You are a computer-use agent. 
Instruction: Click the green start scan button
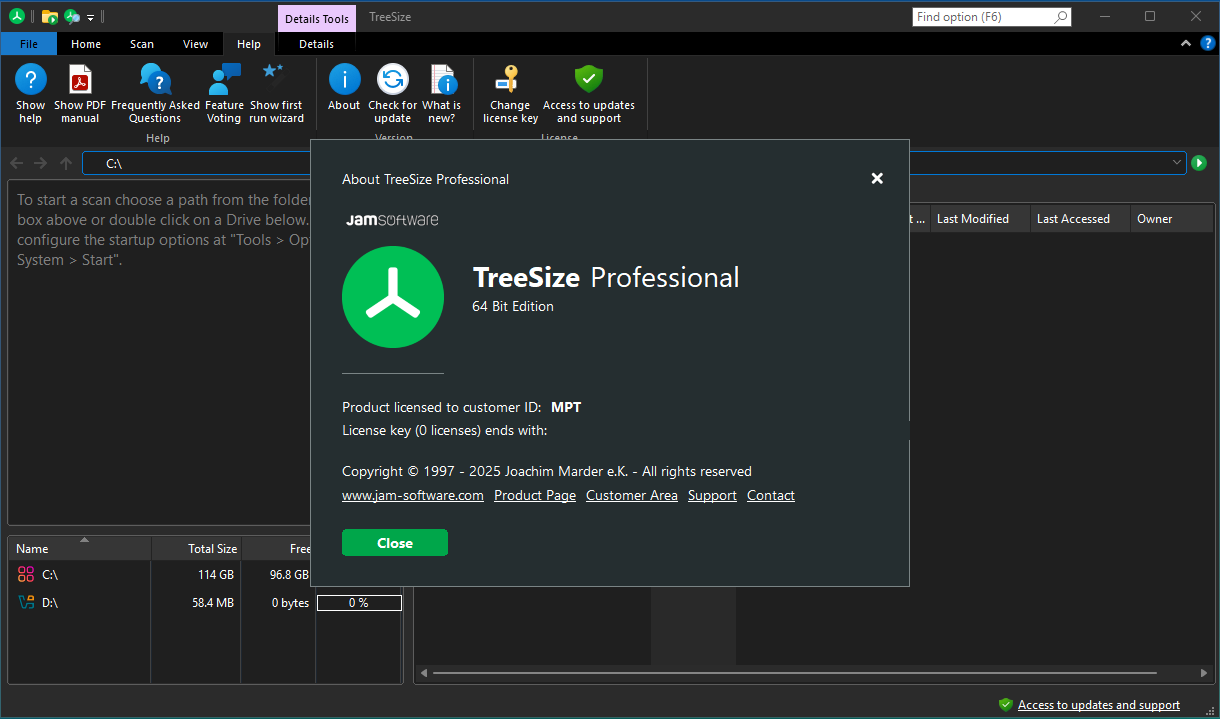click(x=1199, y=163)
